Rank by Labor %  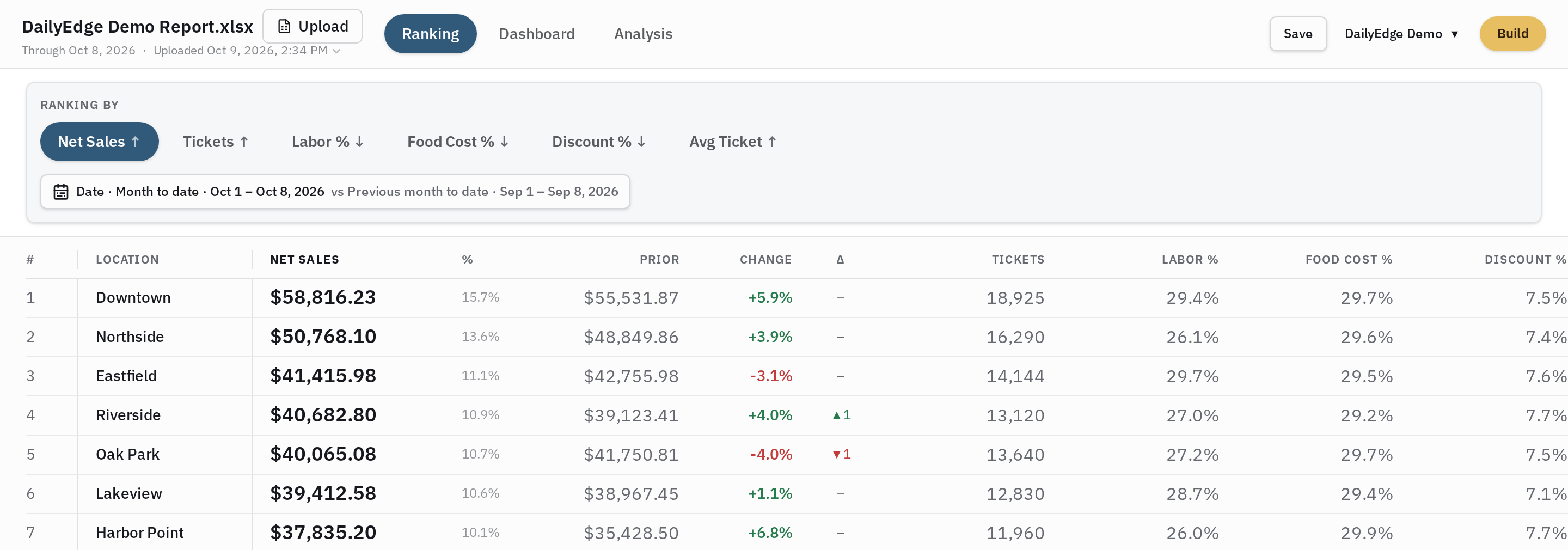click(327, 141)
